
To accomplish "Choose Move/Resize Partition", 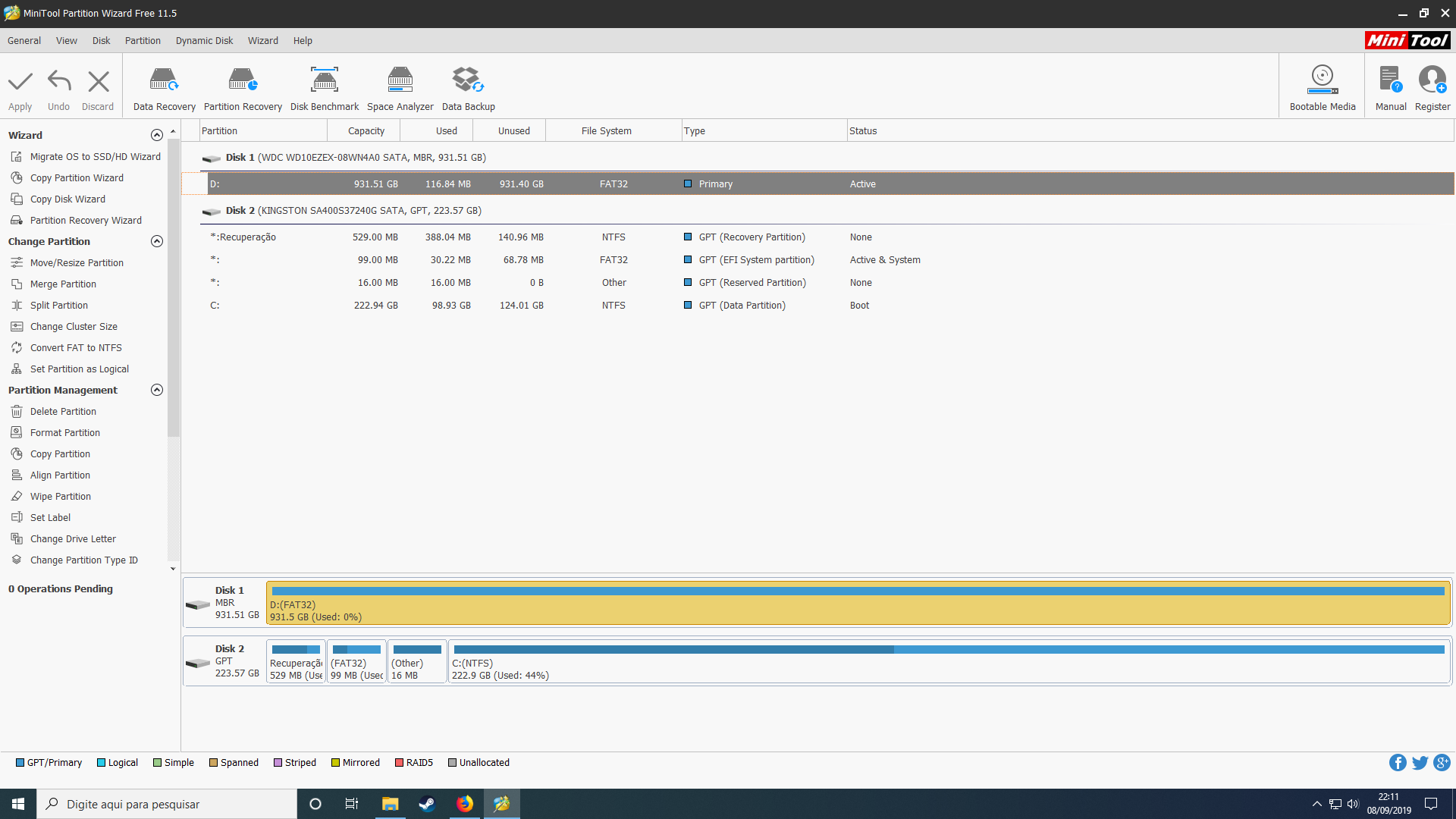I will coord(67,263).
